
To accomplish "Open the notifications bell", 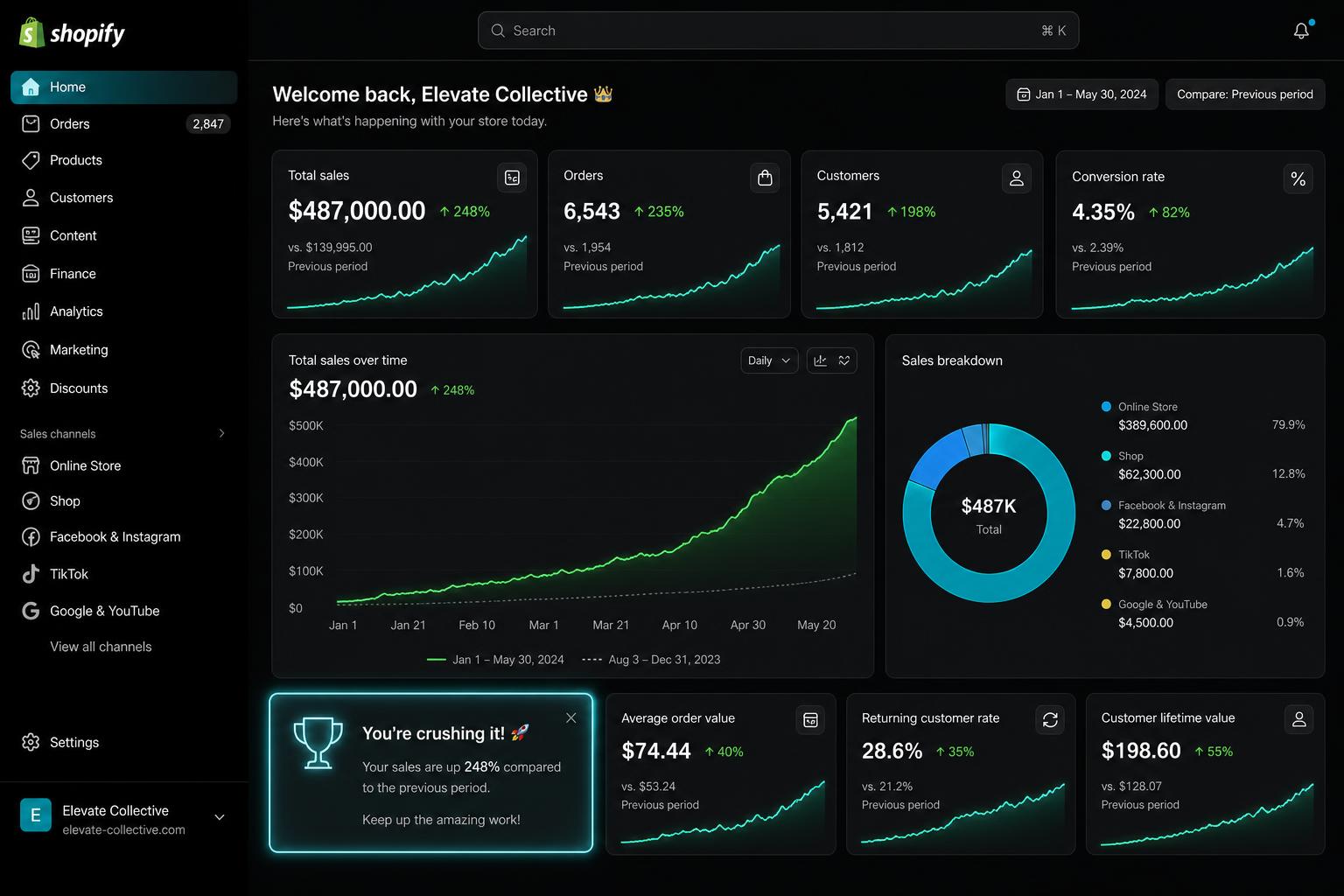I will coord(1302,31).
